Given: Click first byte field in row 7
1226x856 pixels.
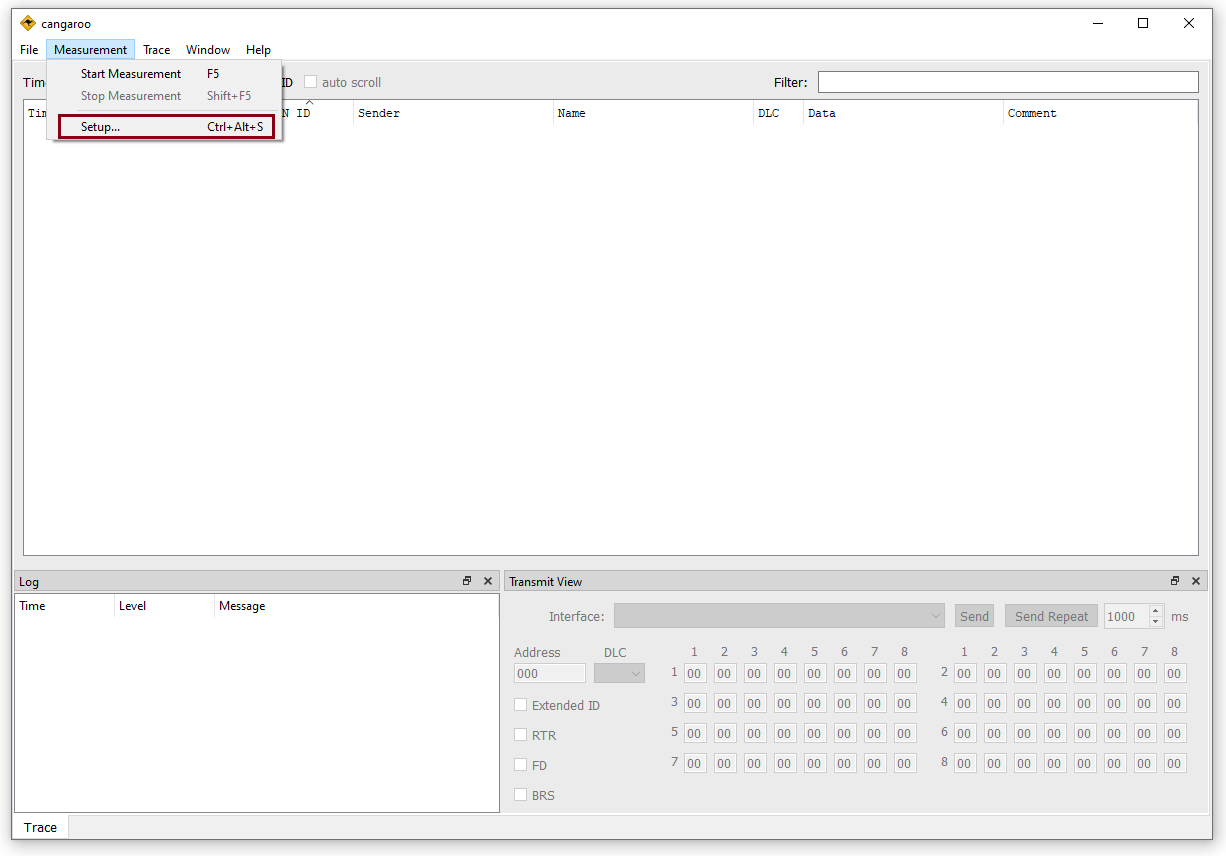Looking at the screenshot, I should click(x=695, y=763).
